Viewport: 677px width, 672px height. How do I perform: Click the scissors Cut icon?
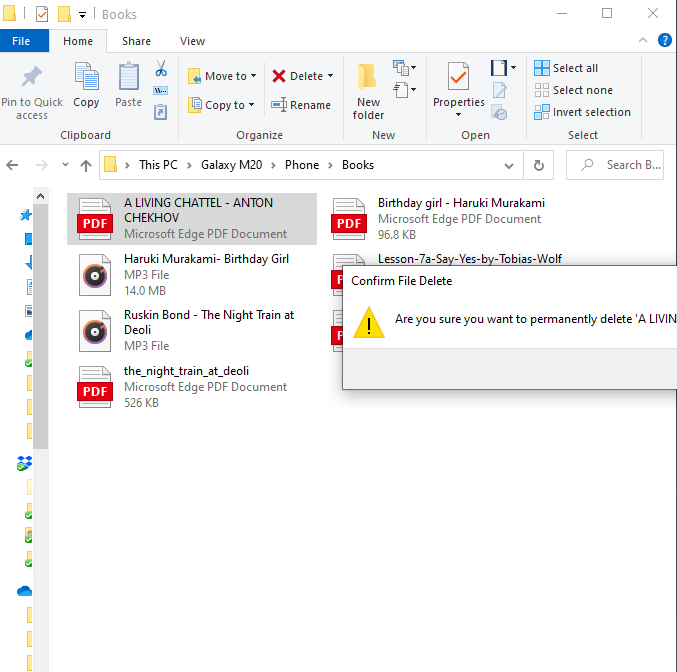tap(160, 68)
